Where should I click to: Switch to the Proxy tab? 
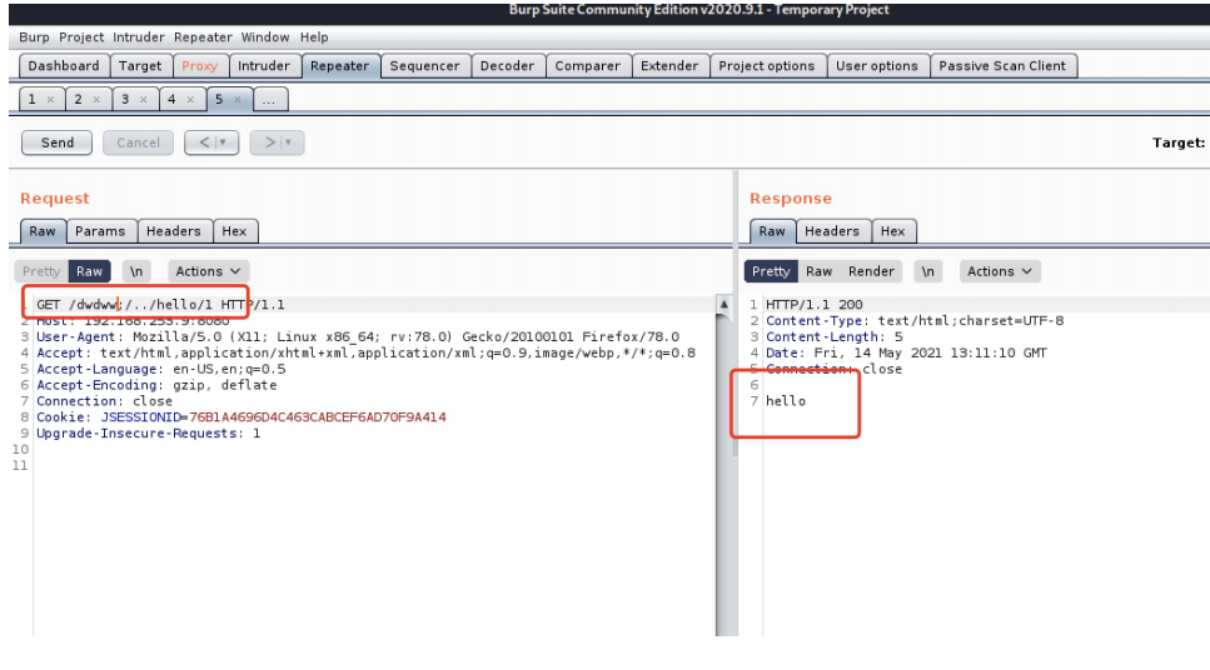tap(200, 66)
